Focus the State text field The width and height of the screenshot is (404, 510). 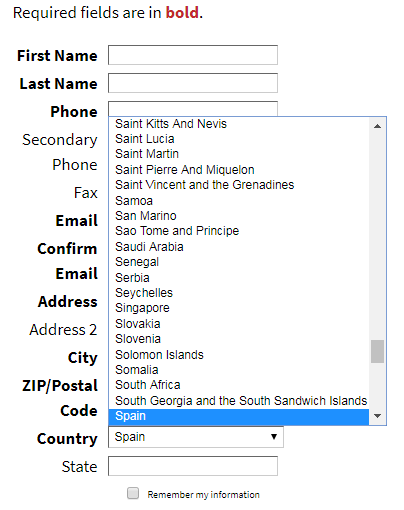193,466
